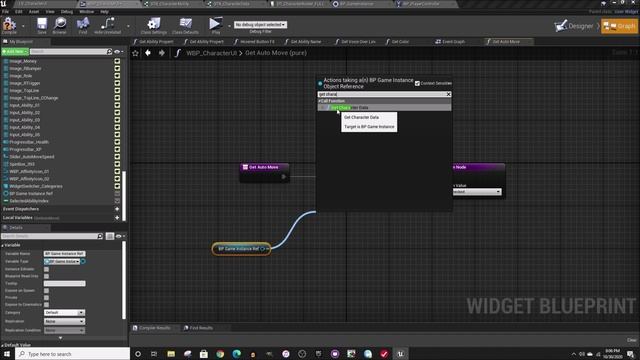Add new Local Variable plus icon
This screenshot has width=640, height=360.
[x=117, y=218]
